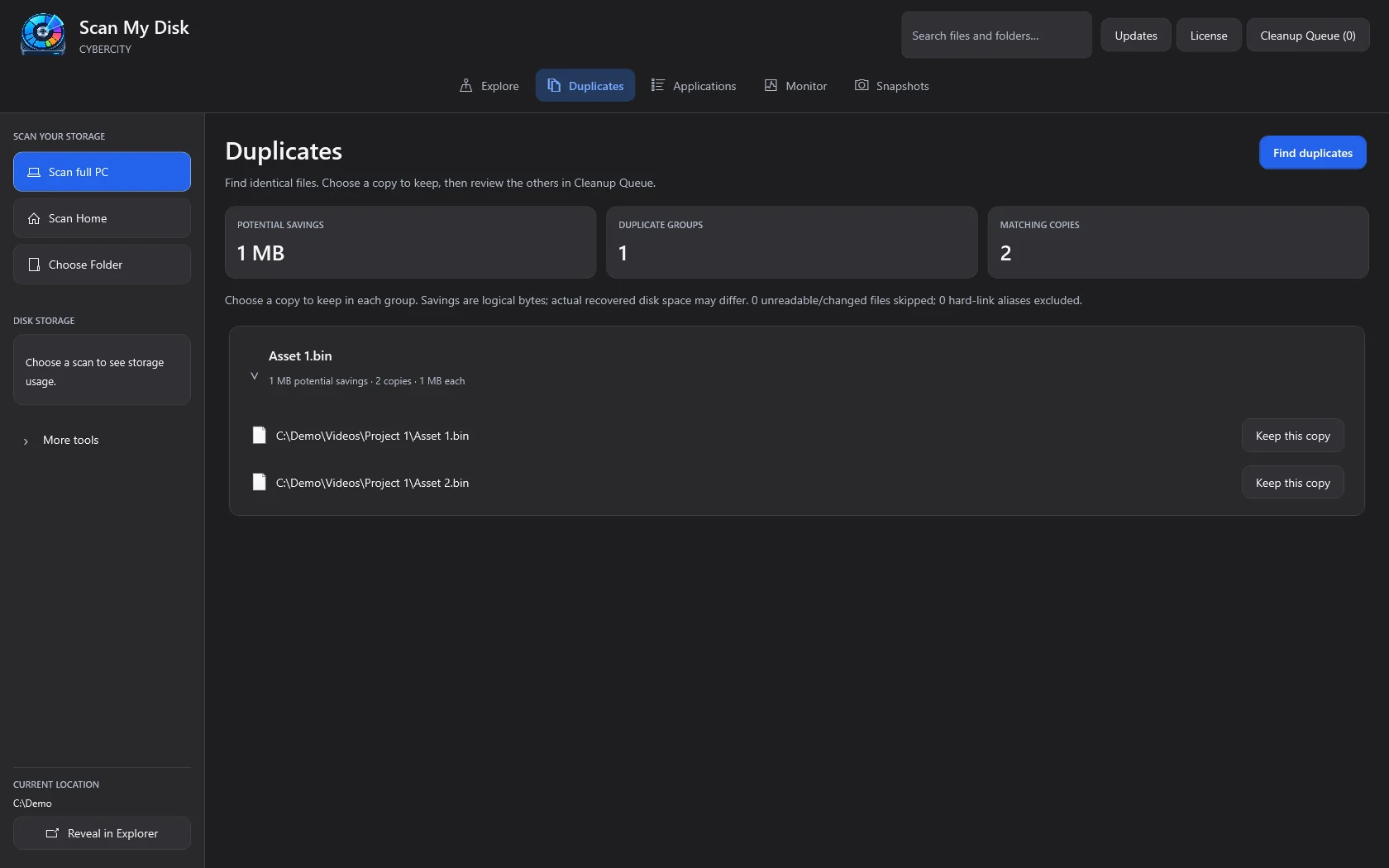Click the Asset 1.bin group title
The image size is (1389, 868).
click(x=300, y=355)
